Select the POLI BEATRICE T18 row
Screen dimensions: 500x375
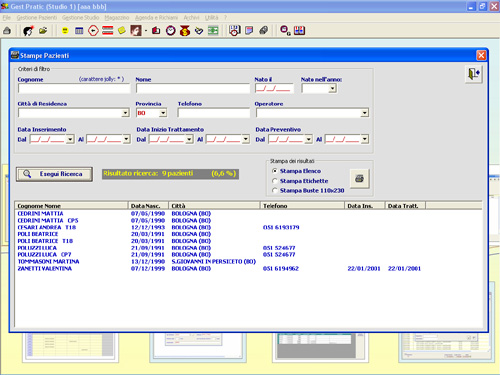coord(249,241)
